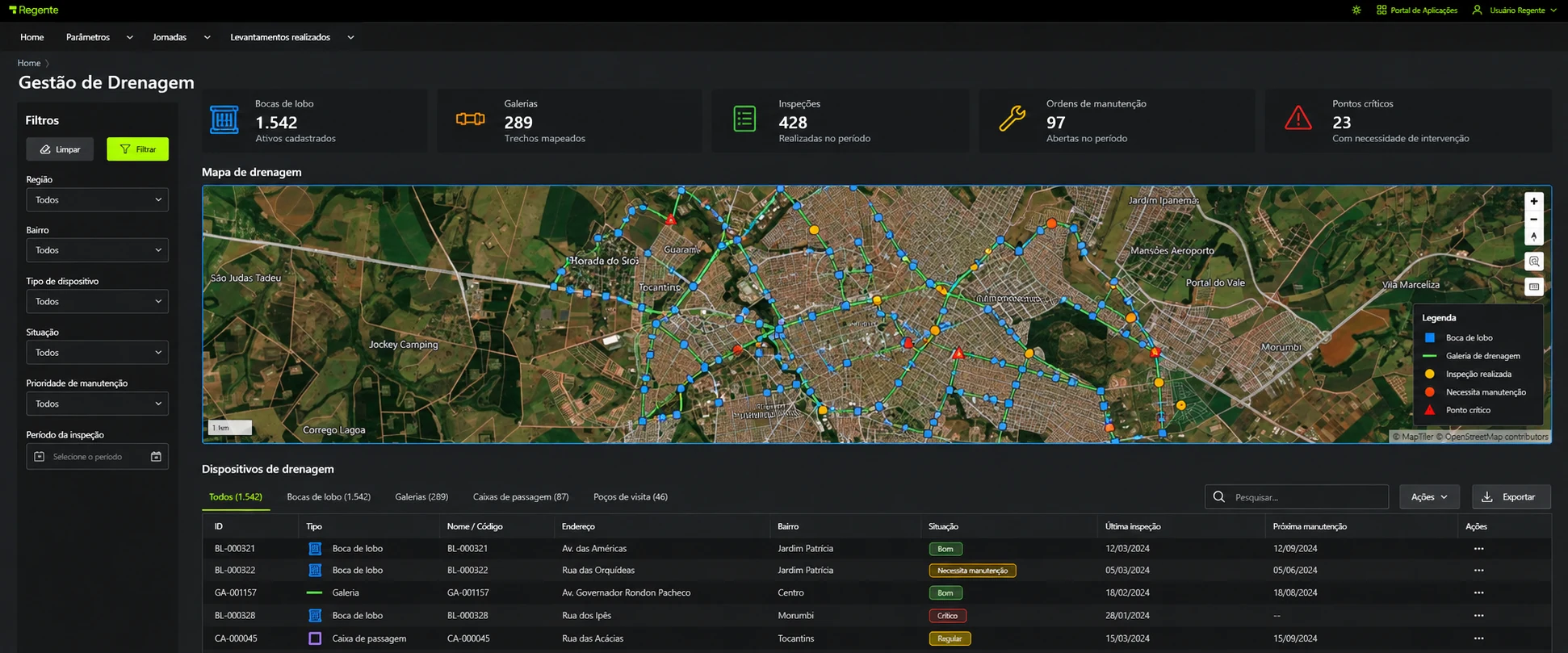
Task: Zoom out on the drainage map
Action: pyautogui.click(x=1534, y=219)
